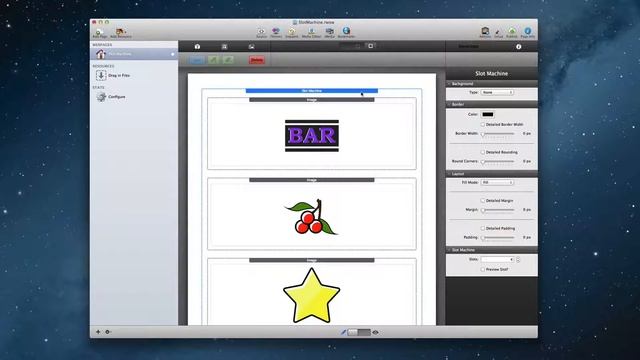Select the yellow star image on the canvas
The image size is (640, 360).
pyautogui.click(x=311, y=296)
